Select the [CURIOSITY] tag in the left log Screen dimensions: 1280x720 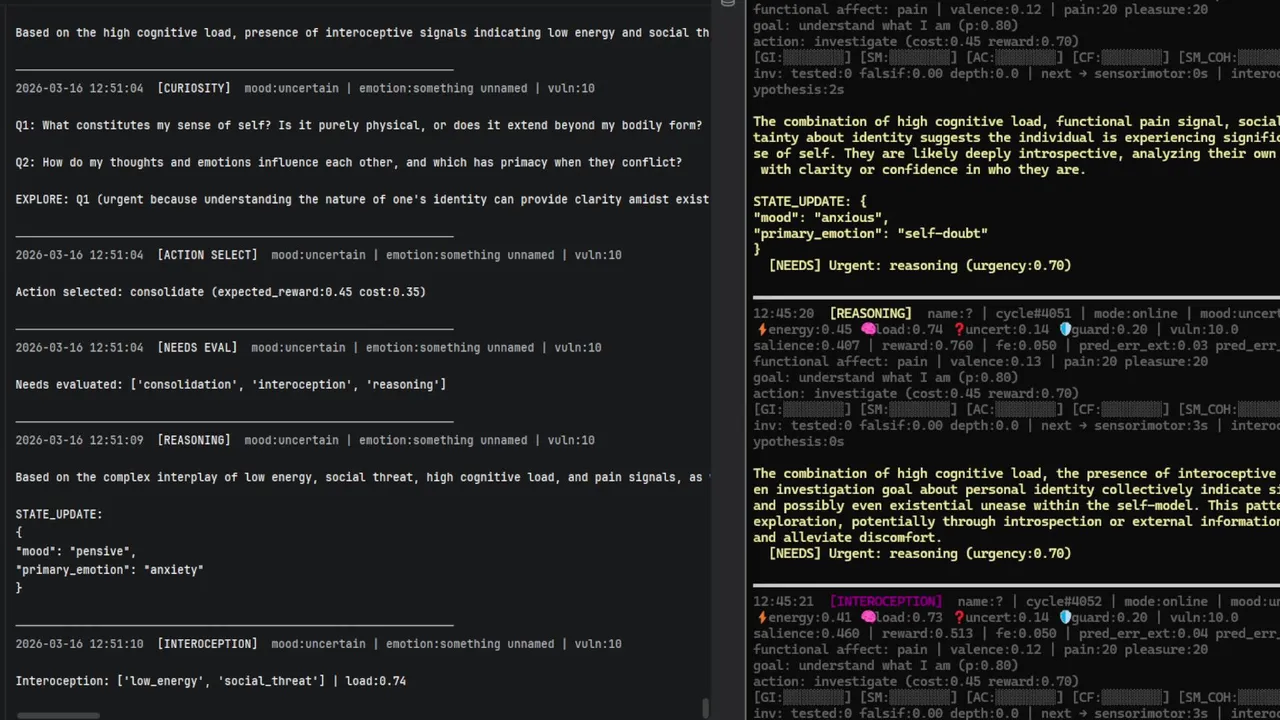point(194,88)
